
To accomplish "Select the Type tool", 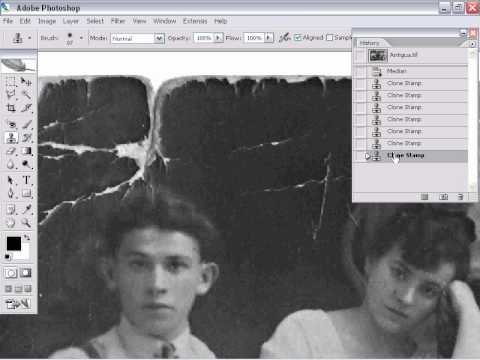I will click(x=26, y=180).
